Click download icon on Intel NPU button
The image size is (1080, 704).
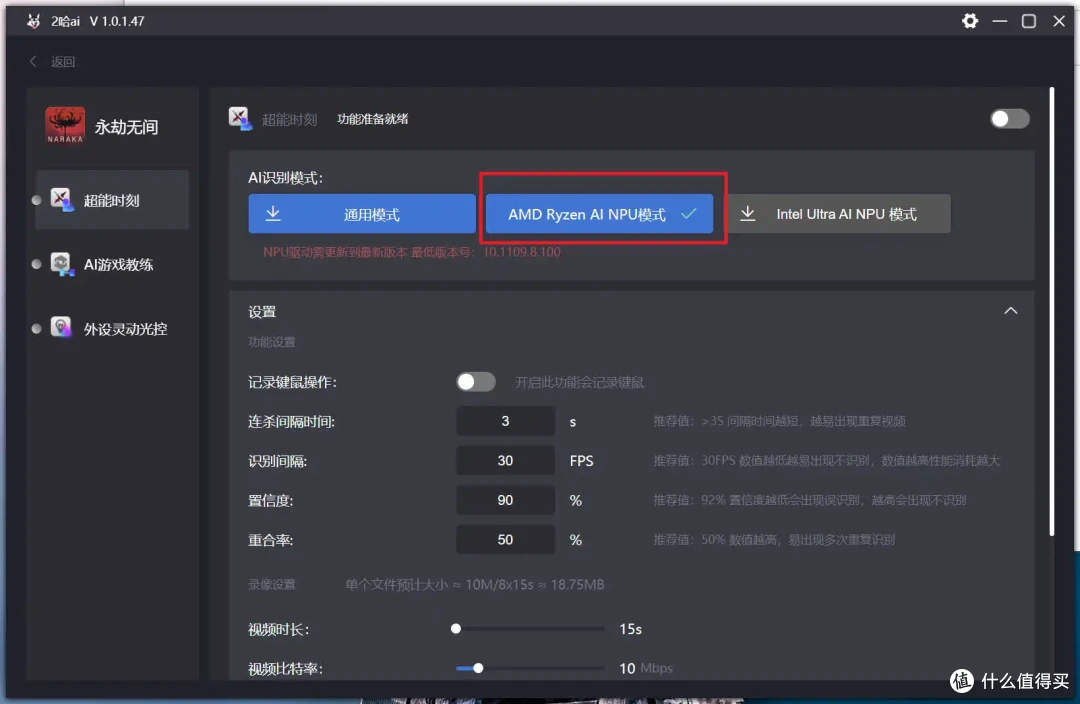748,214
